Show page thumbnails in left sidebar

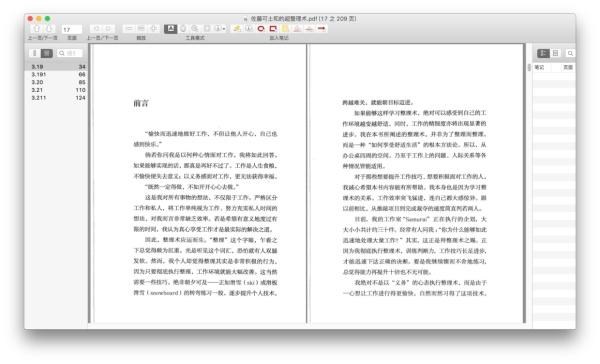[x=35, y=53]
